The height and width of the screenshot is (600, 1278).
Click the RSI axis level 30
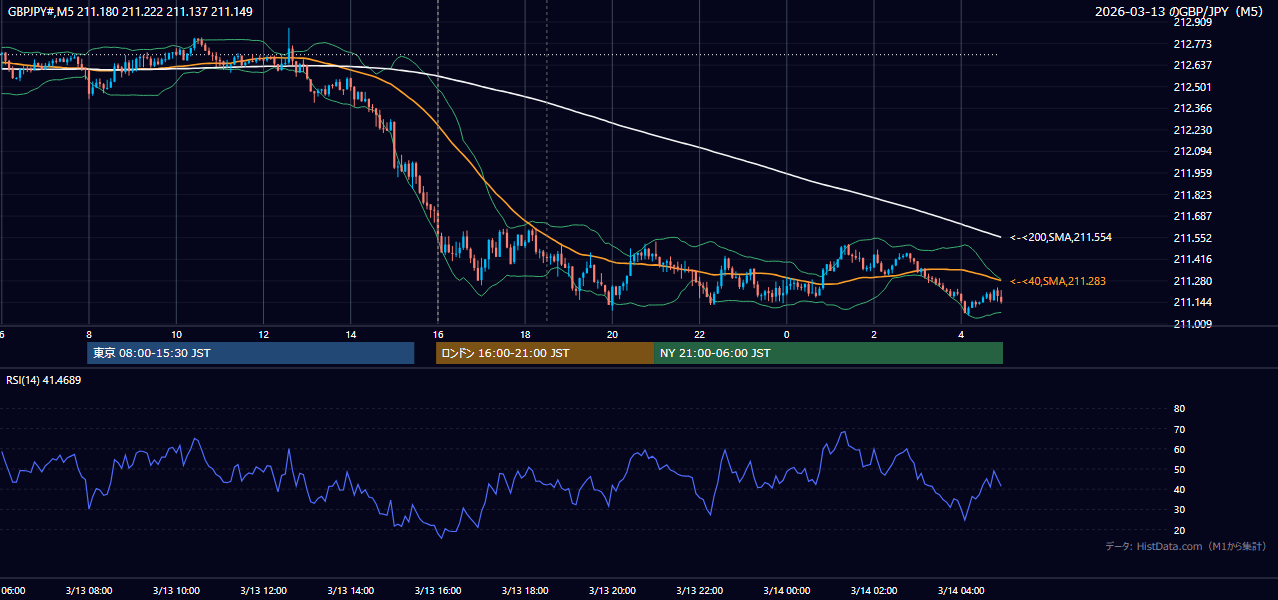point(1179,510)
